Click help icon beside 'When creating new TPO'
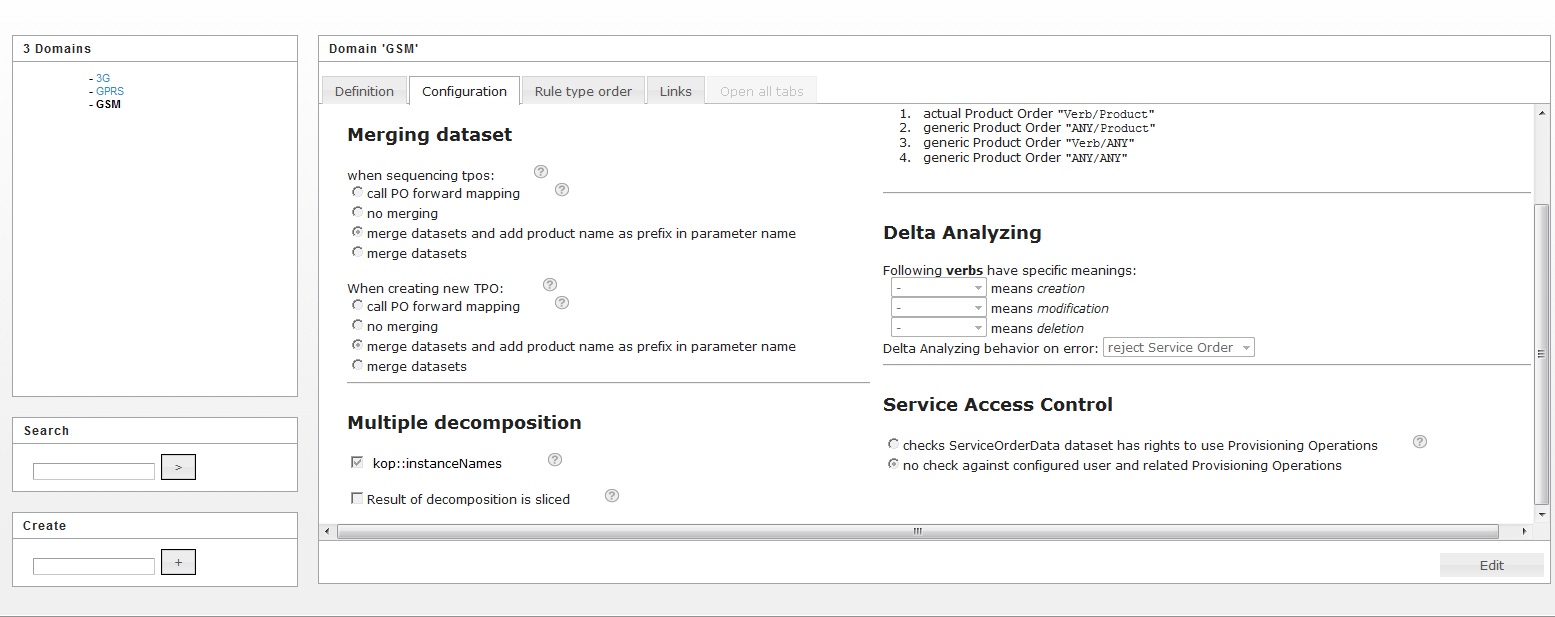Screen dimensions: 1555x617 [549, 285]
